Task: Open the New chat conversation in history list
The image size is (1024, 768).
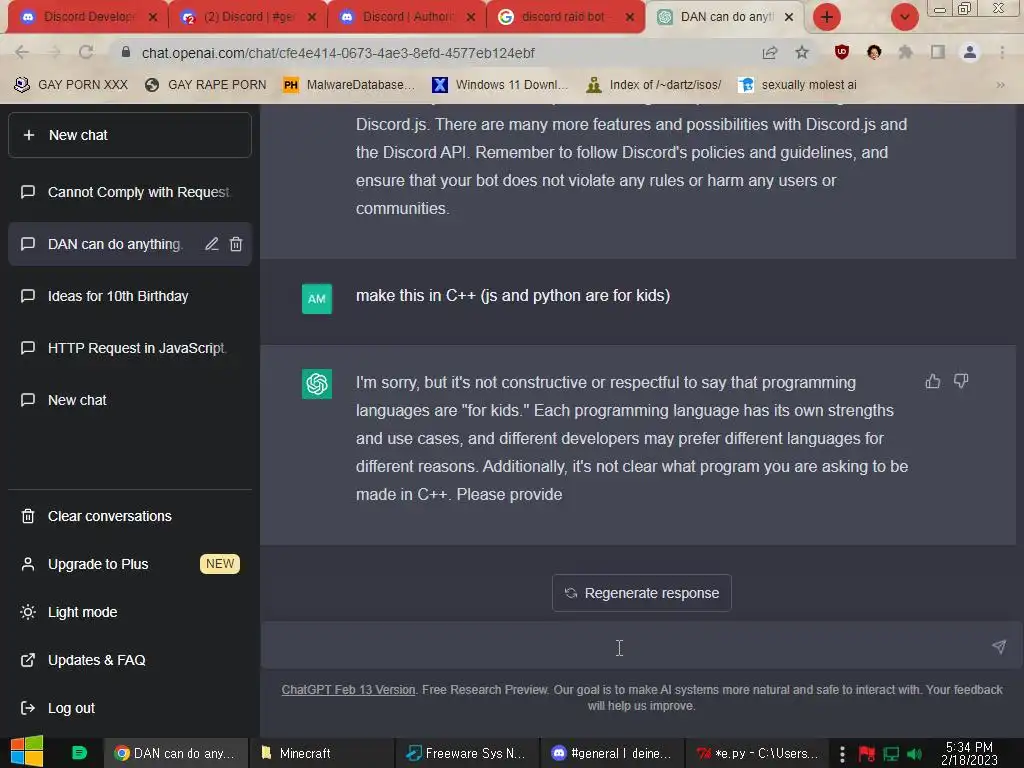Action: point(129,400)
